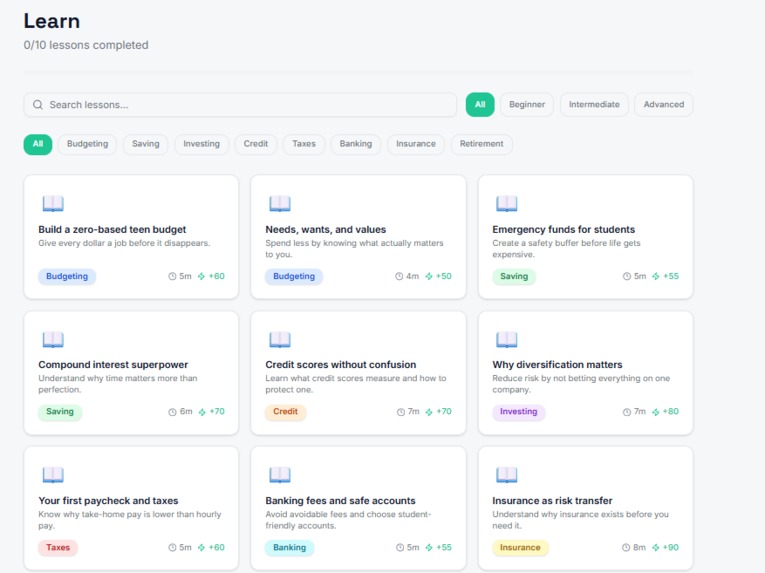Click book icon on Your first paycheck card

(x=53, y=474)
